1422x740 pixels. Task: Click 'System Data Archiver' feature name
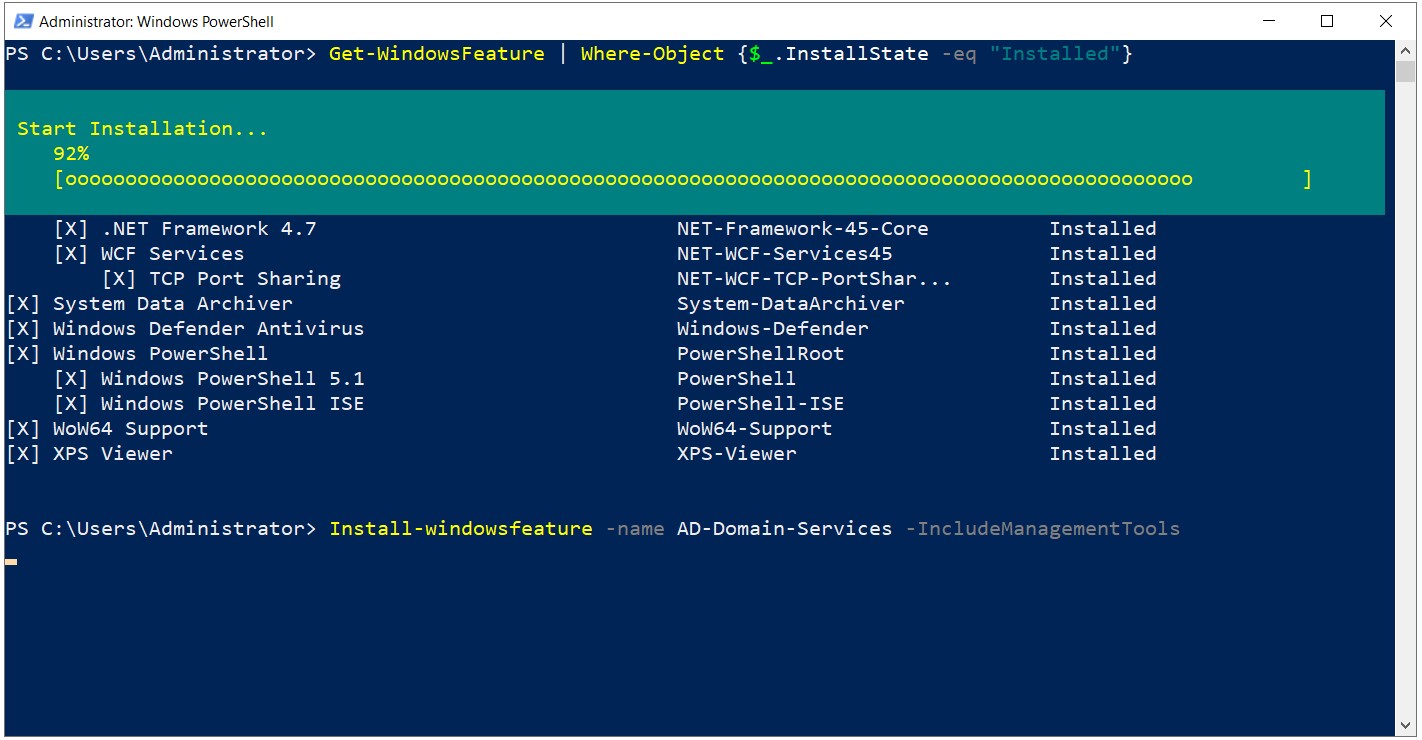(x=173, y=304)
